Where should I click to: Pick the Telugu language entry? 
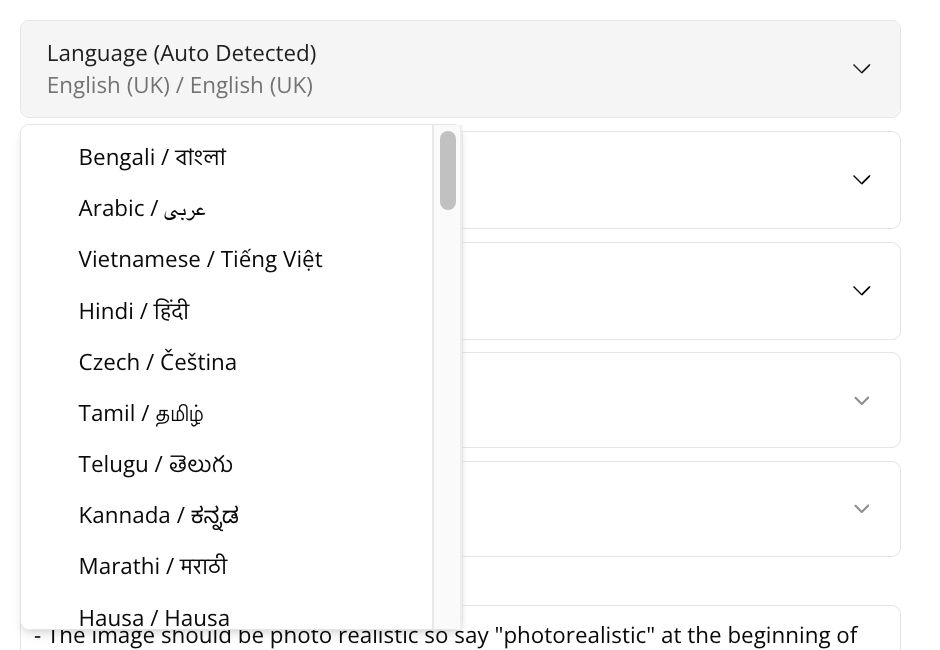click(x=155, y=464)
